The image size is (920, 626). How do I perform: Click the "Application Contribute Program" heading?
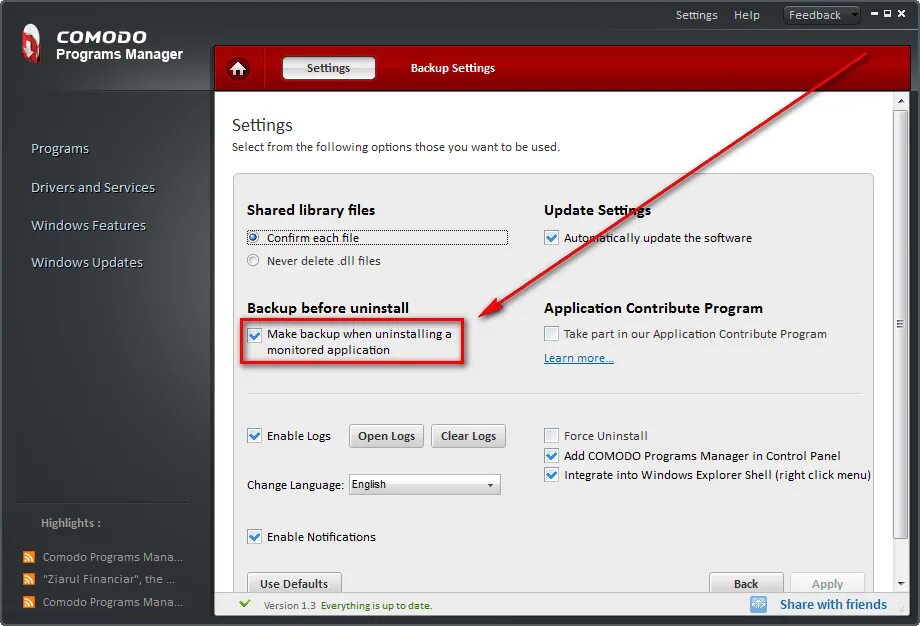[653, 308]
